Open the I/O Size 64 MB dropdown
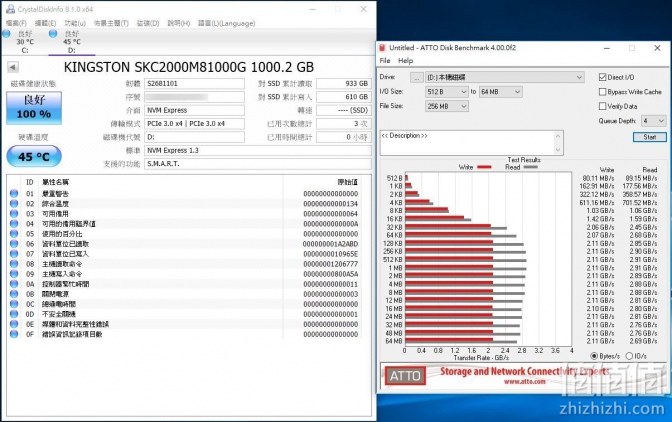The image size is (672, 422). [x=500, y=92]
